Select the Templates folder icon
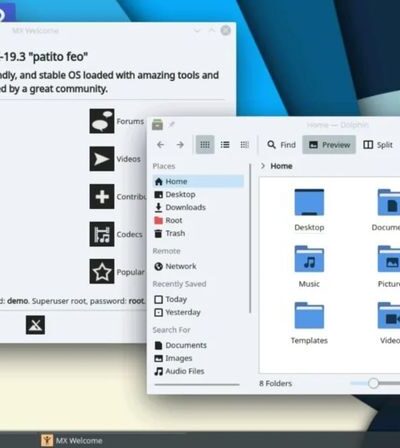Screen dimensions: 400x448 pos(309,323)
